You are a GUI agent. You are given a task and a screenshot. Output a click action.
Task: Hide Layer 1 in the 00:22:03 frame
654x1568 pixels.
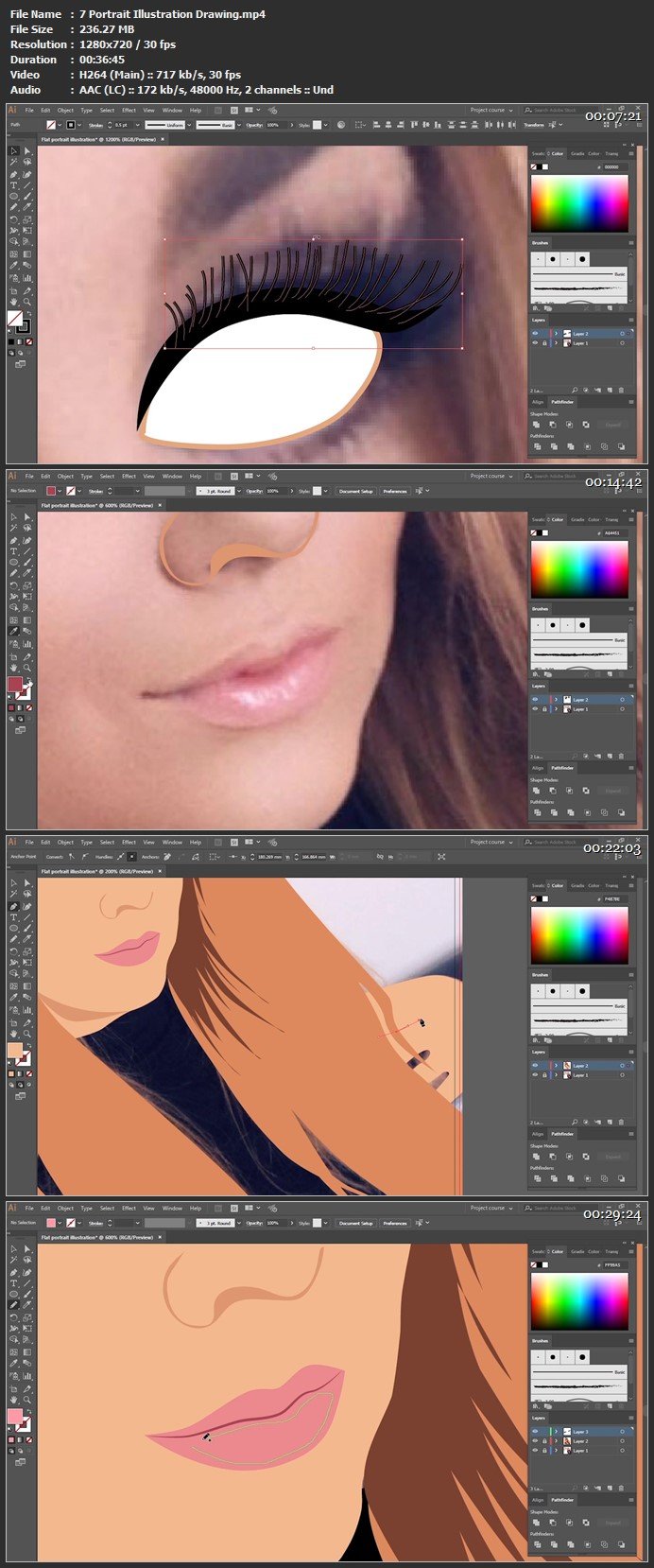pos(535,1075)
